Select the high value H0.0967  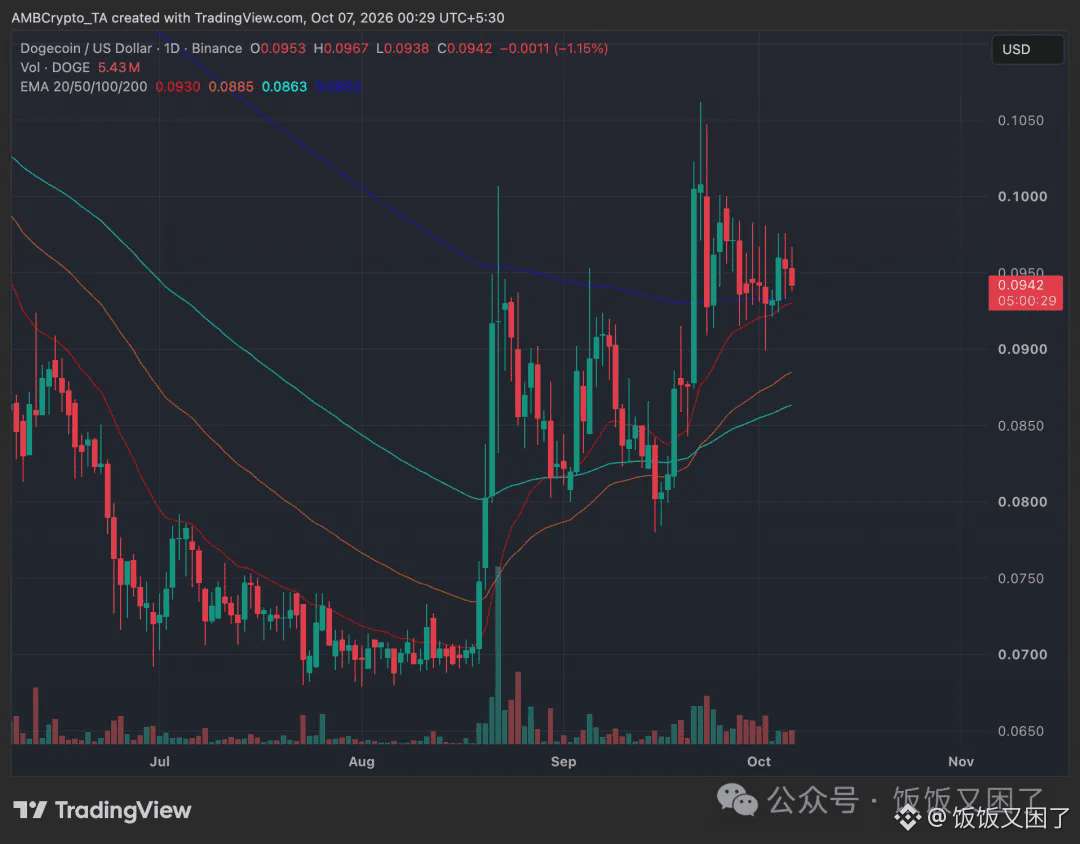pos(341,48)
